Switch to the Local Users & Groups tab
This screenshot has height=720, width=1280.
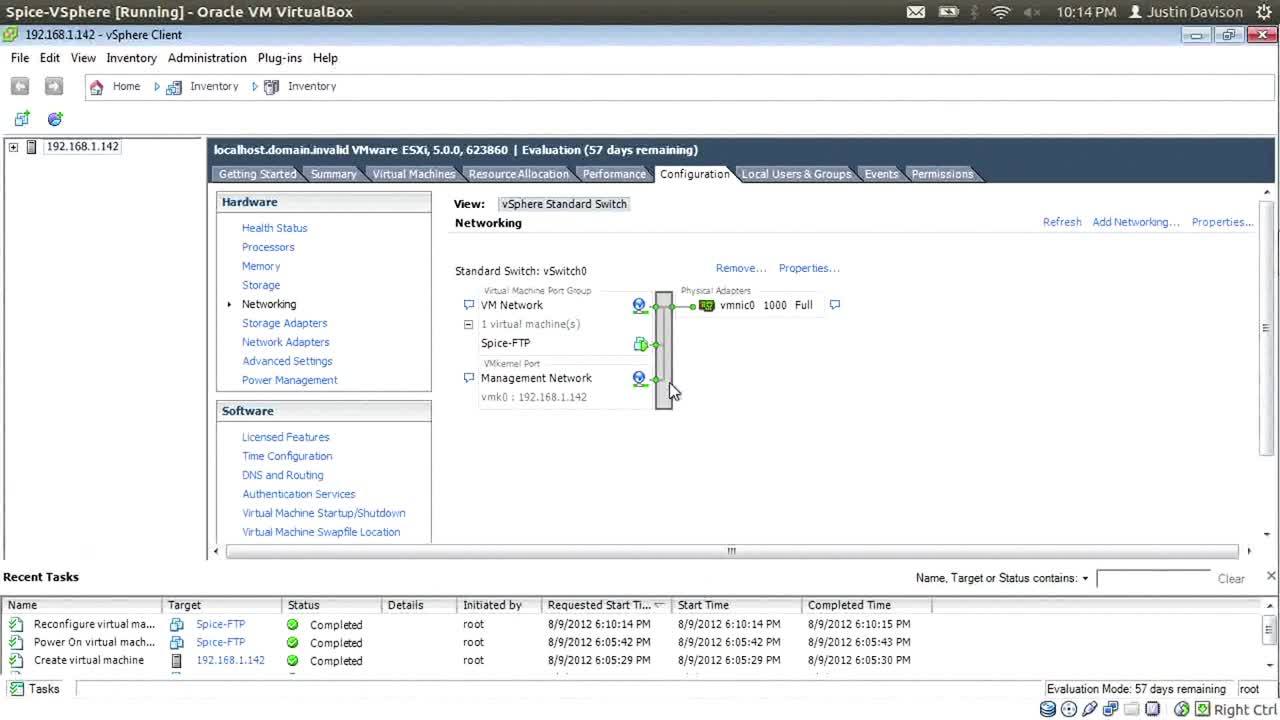pos(796,174)
